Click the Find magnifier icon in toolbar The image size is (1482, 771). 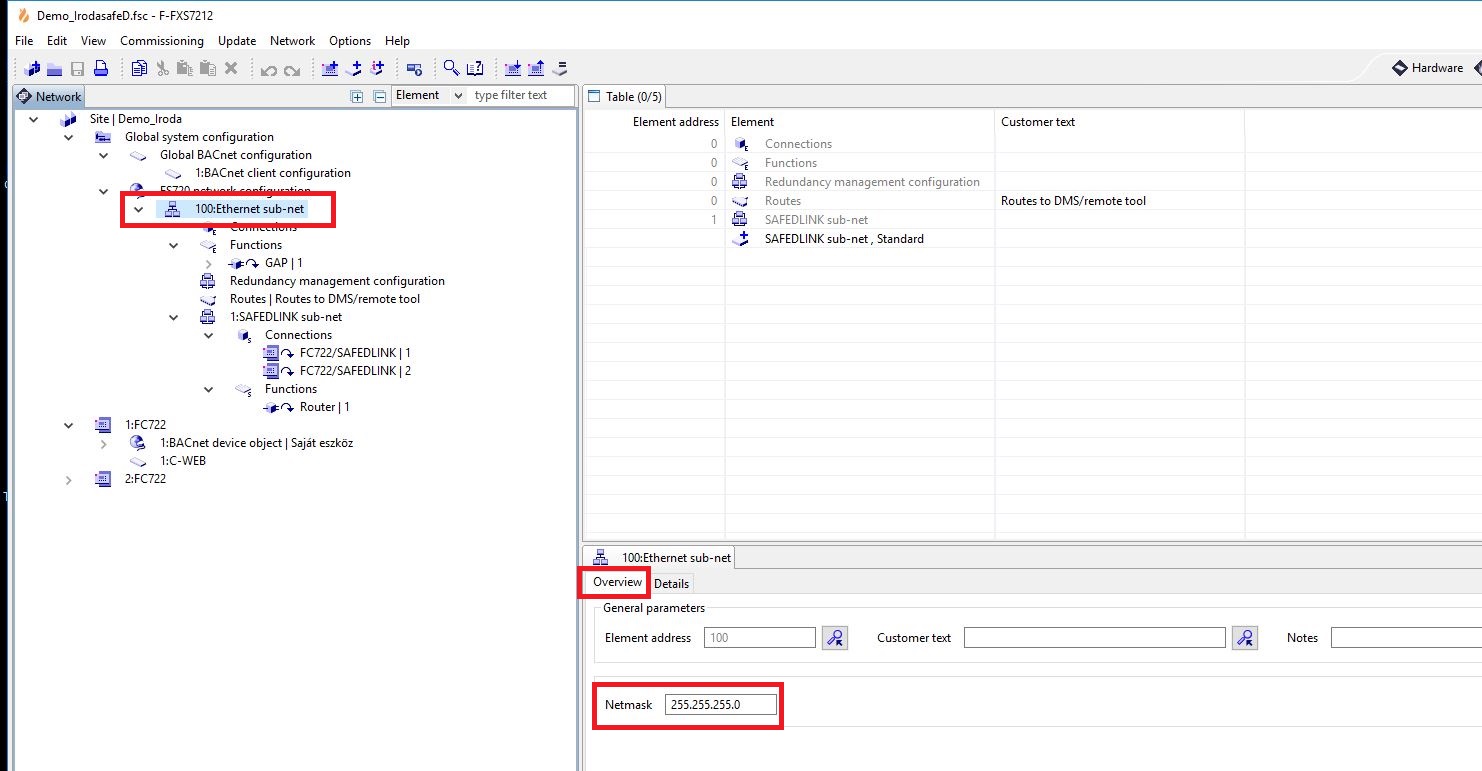[x=451, y=69]
